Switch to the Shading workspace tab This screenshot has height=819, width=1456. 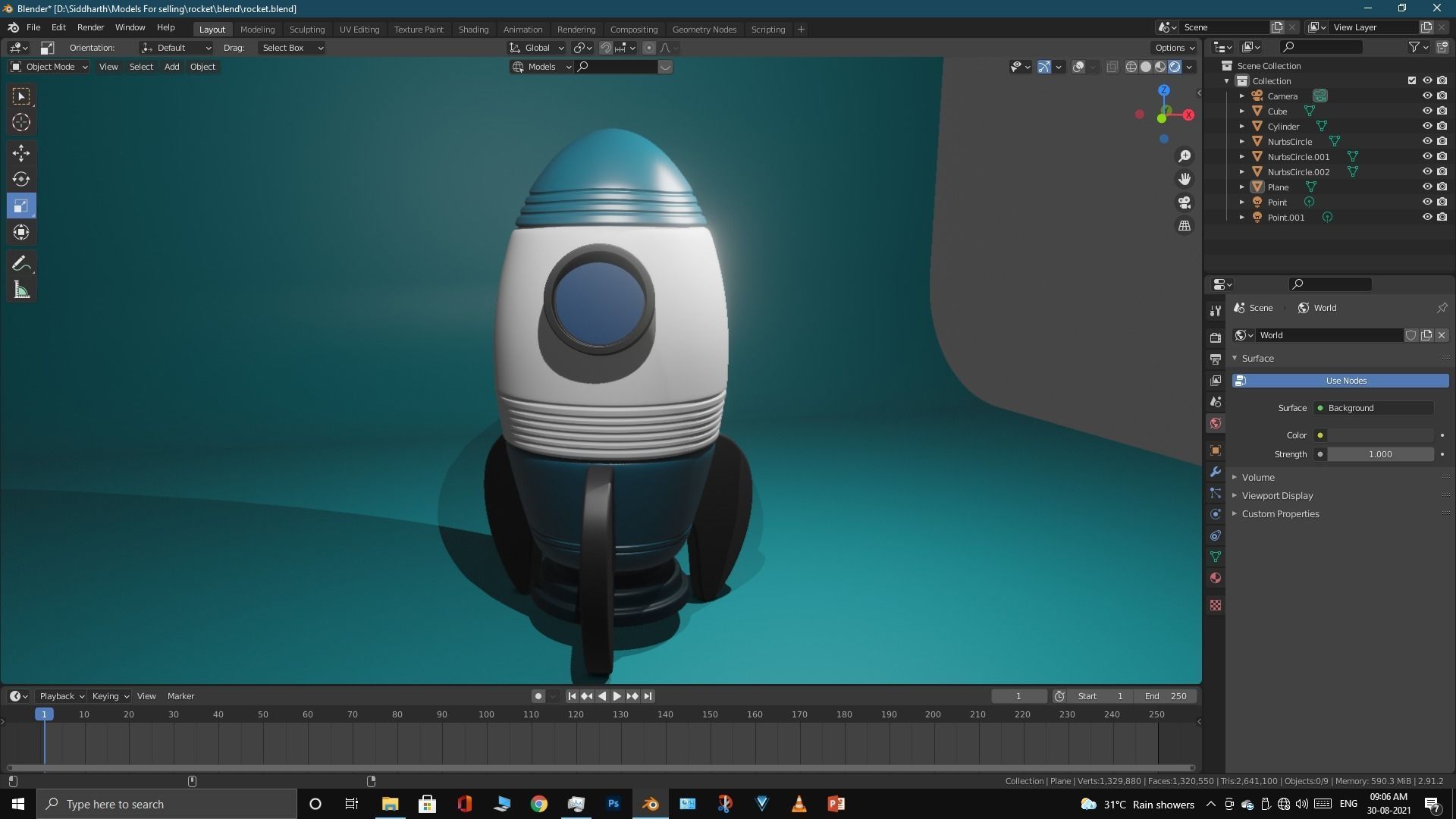pyautogui.click(x=473, y=29)
